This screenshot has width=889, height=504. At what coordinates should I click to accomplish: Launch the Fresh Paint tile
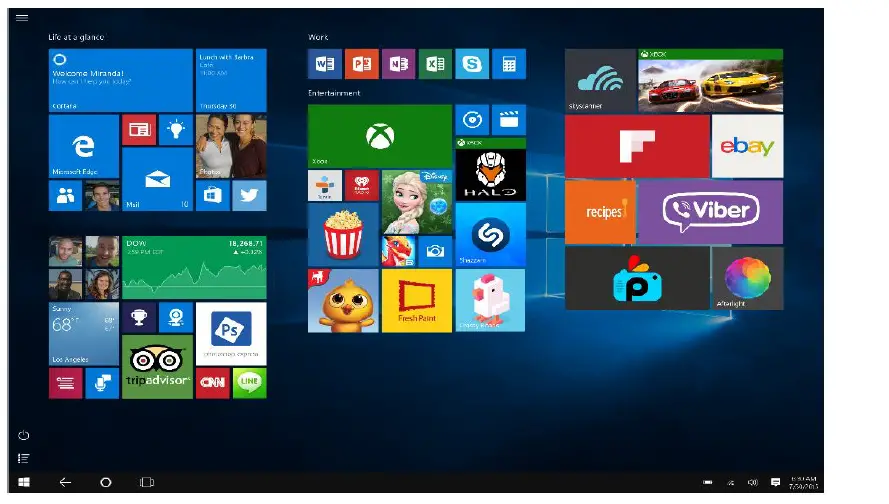417,300
